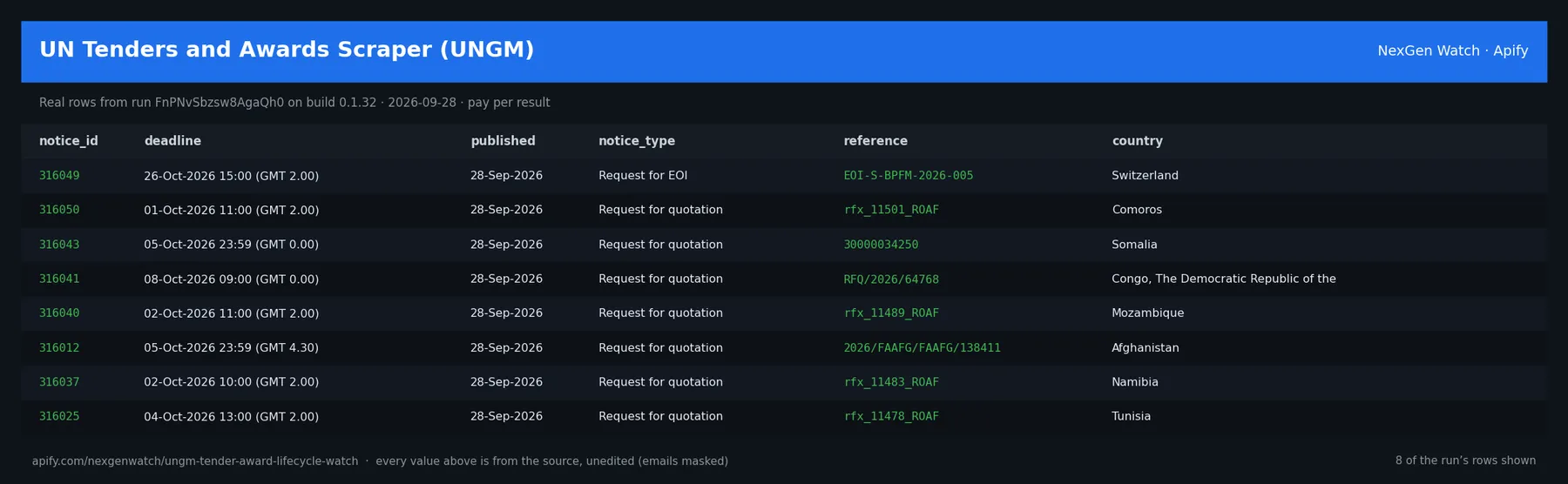
Task: Open notice ID 316040
Action: click(x=59, y=313)
